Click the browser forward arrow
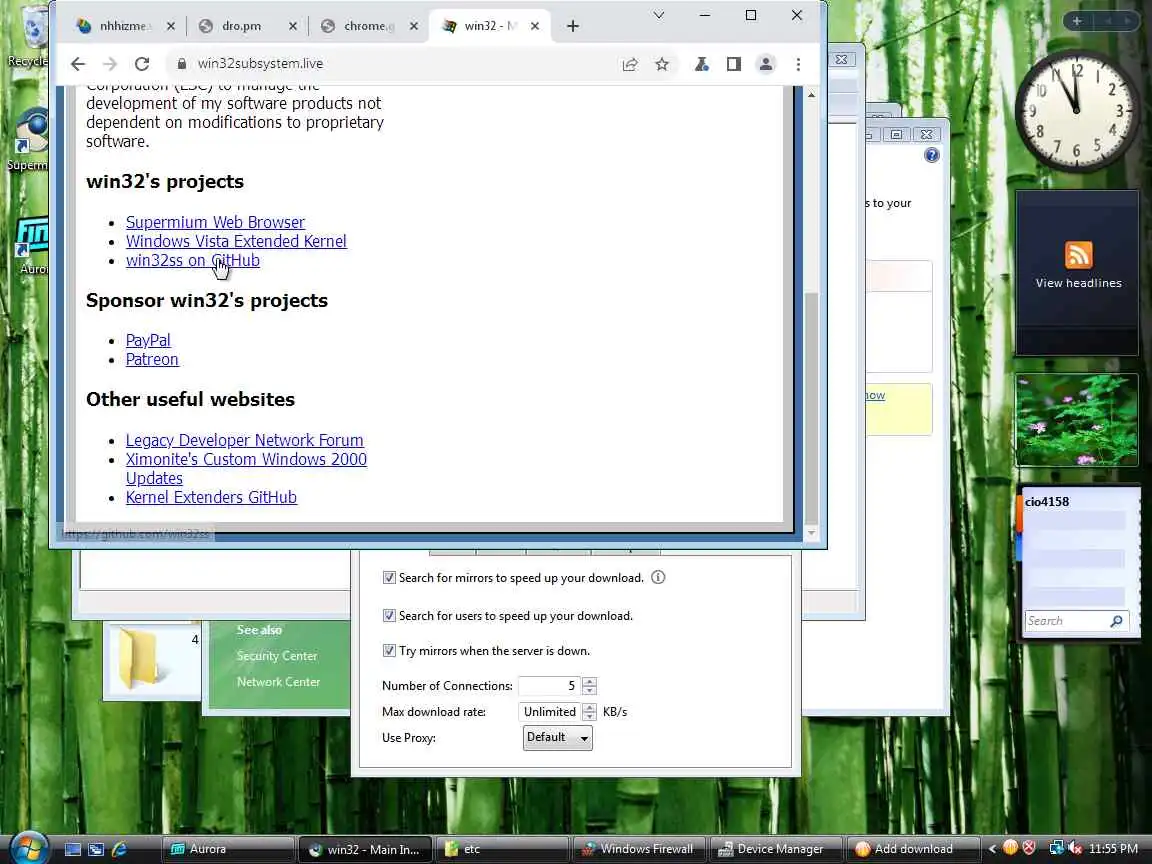Viewport: 1152px width, 864px height. tap(109, 64)
